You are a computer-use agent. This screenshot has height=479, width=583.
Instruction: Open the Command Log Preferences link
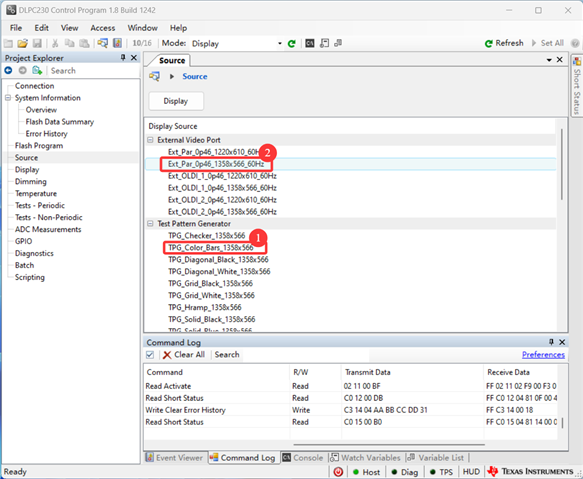543,355
